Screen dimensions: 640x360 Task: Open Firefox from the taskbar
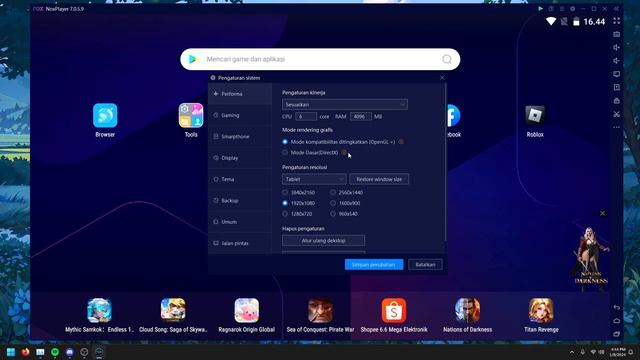click(x=25, y=352)
